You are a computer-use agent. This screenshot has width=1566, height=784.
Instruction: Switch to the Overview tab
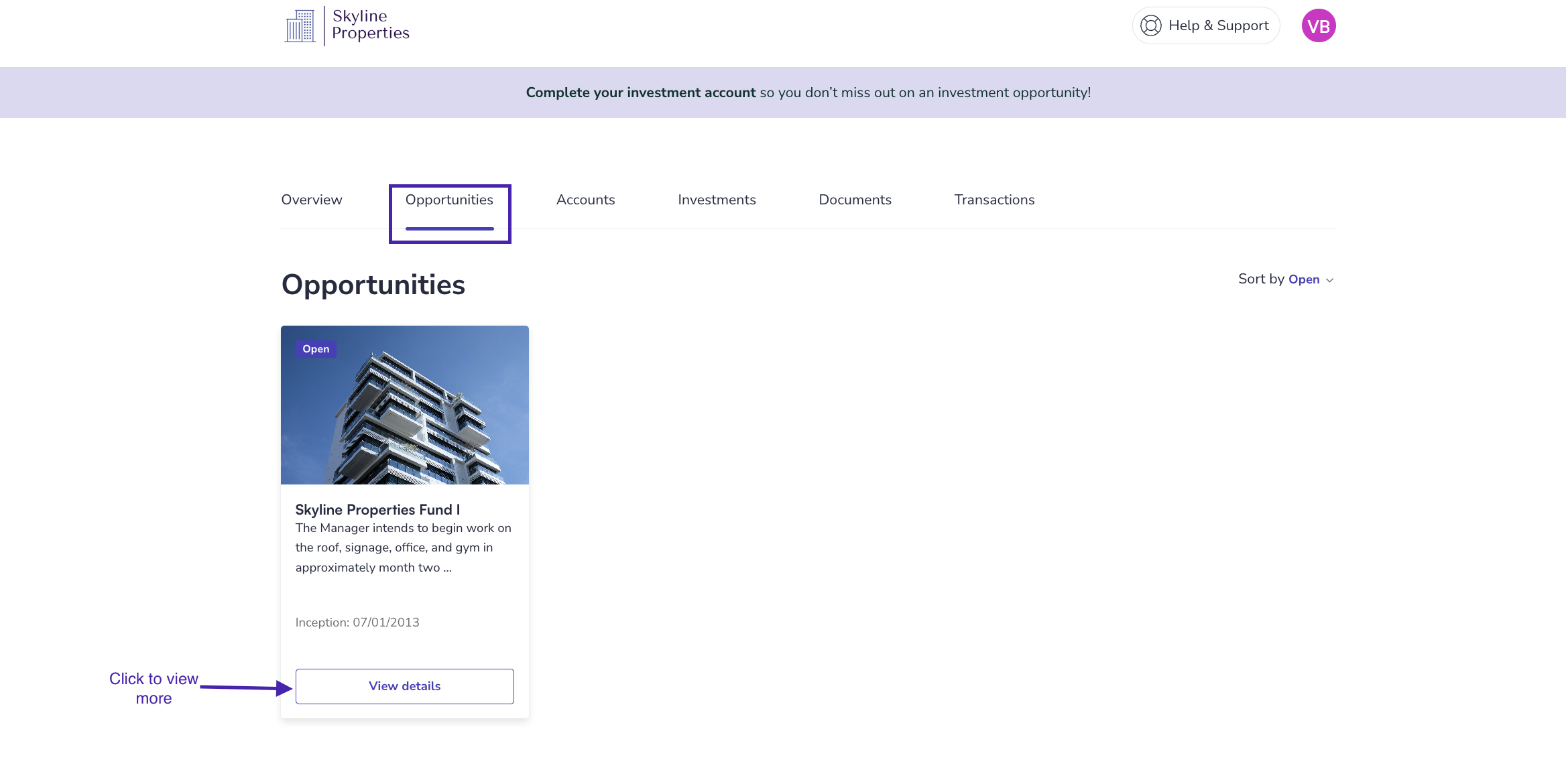pyautogui.click(x=312, y=200)
